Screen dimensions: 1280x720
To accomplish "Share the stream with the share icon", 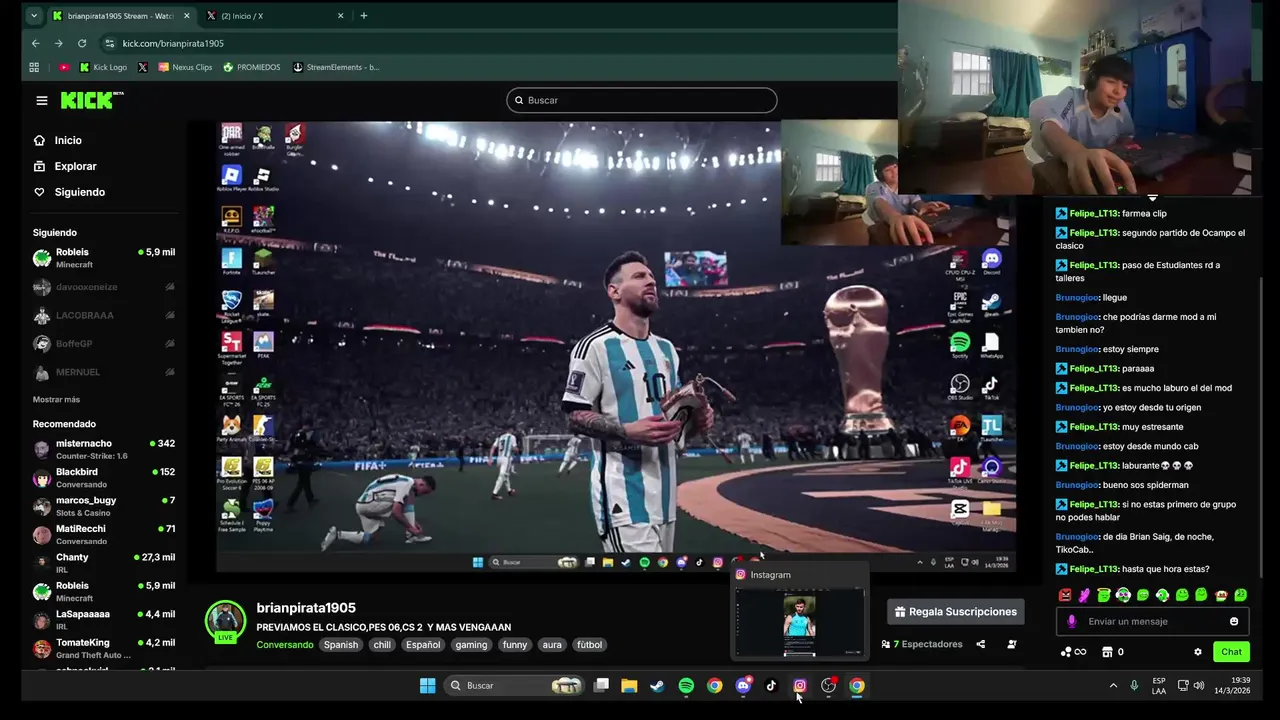I will (980, 644).
